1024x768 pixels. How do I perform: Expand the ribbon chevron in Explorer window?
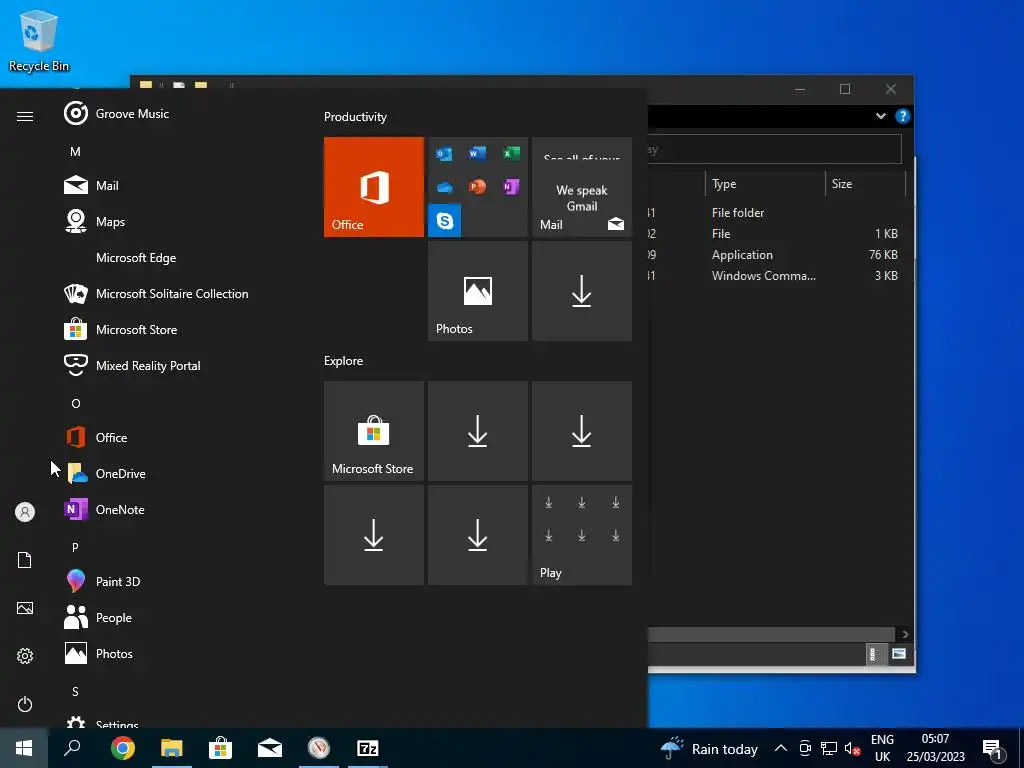[881, 116]
